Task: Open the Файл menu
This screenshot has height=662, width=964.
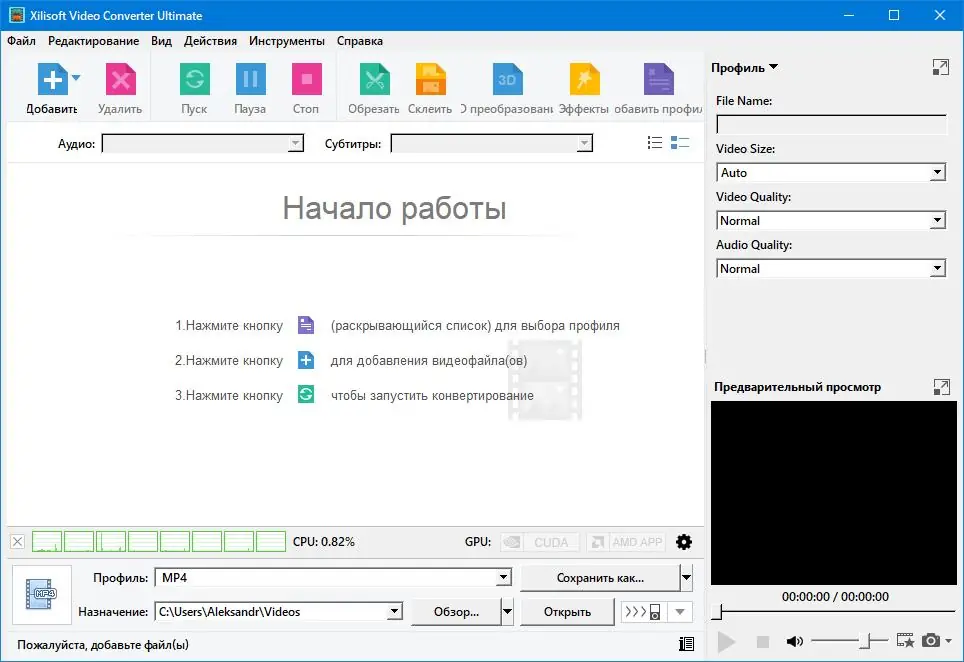Action: tap(21, 41)
